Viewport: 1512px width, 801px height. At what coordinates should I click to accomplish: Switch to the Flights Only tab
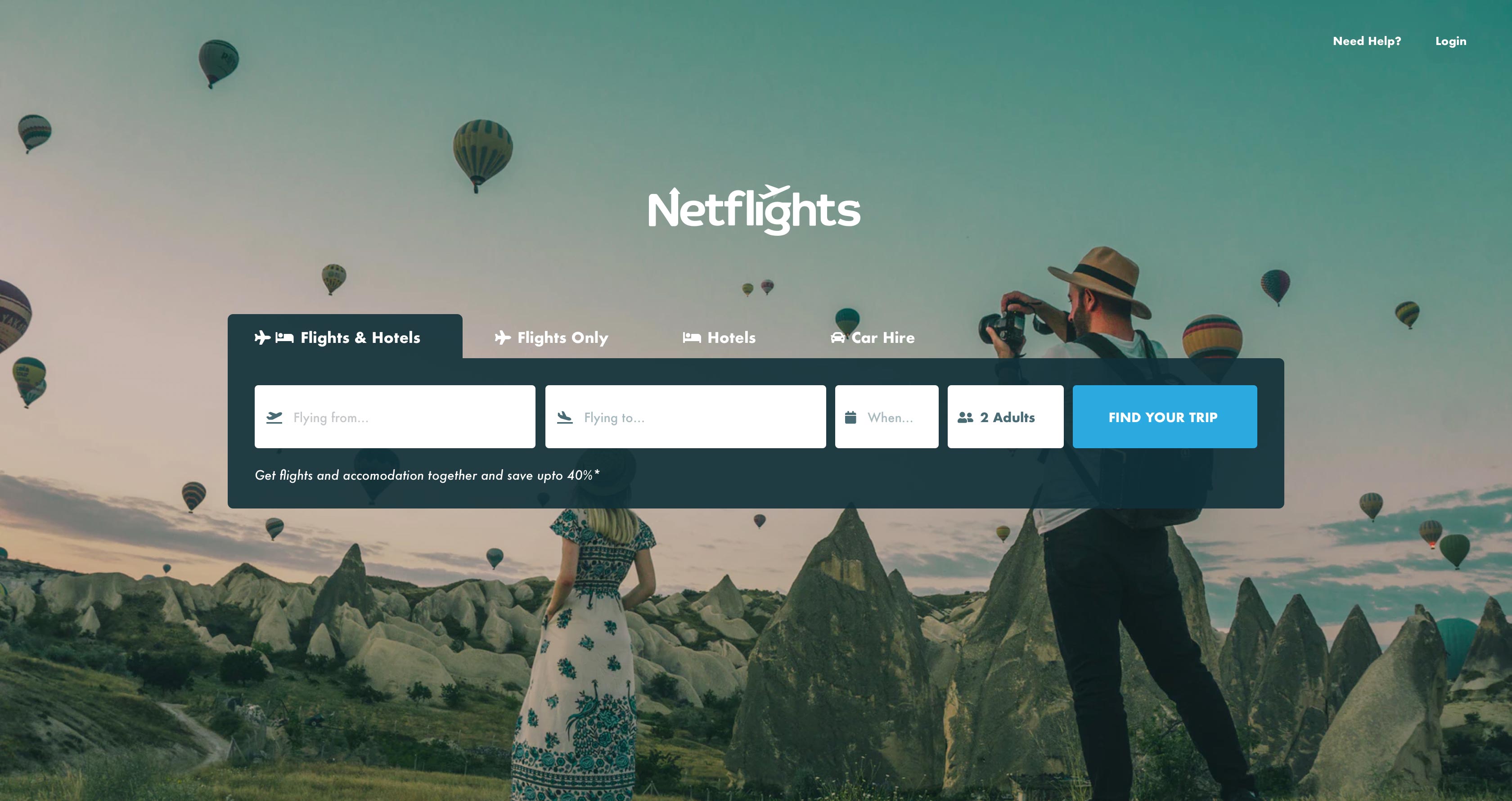click(552, 337)
